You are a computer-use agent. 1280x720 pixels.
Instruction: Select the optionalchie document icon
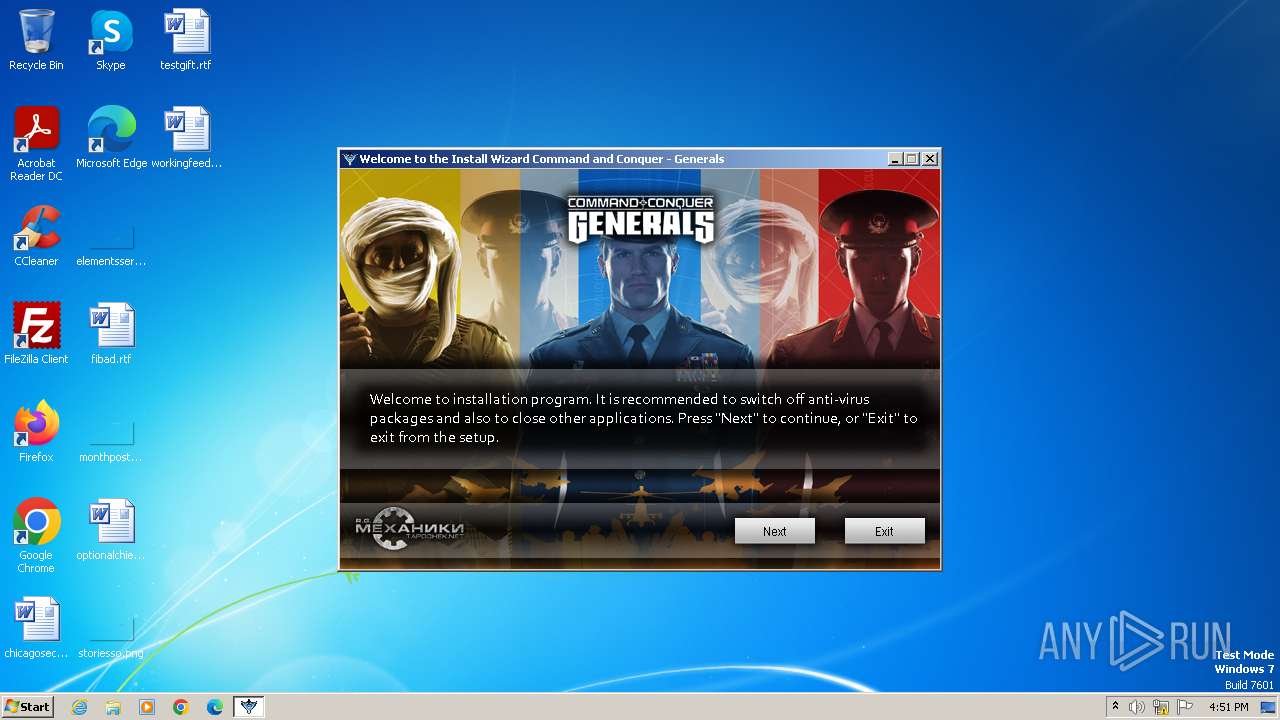[x=111, y=529]
